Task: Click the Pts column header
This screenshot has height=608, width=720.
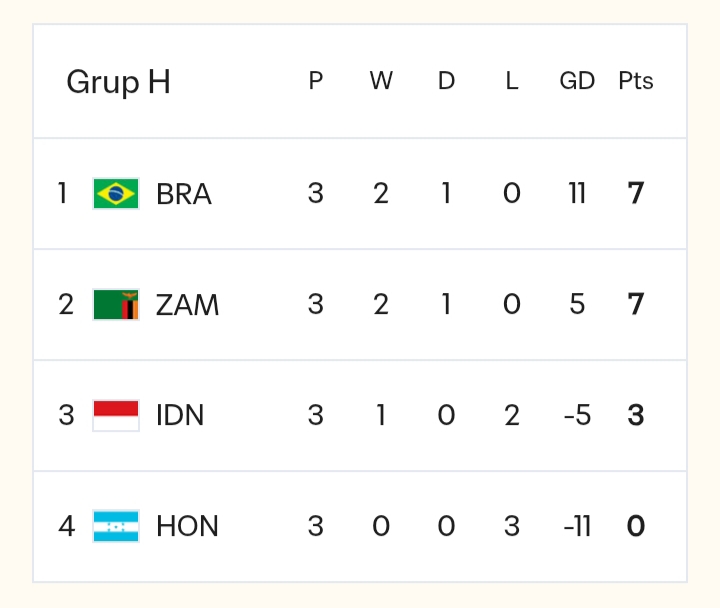Action: click(636, 82)
